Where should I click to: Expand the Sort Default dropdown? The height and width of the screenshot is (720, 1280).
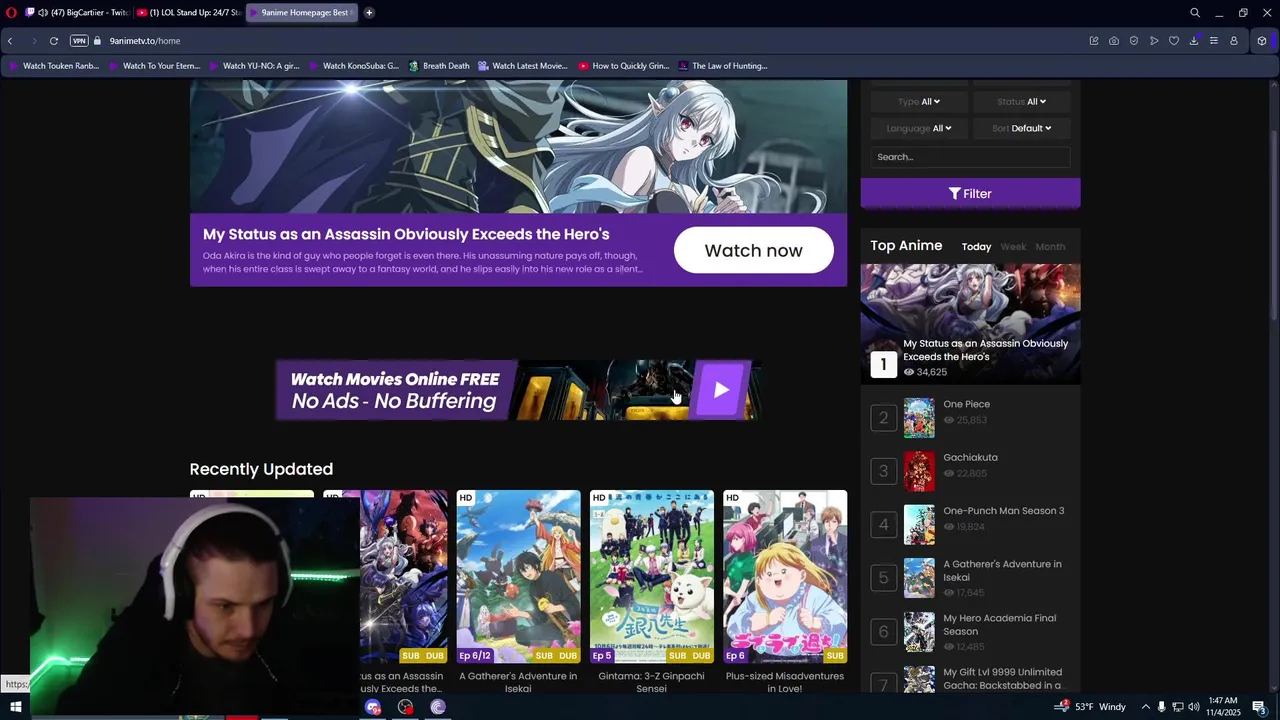point(1021,128)
